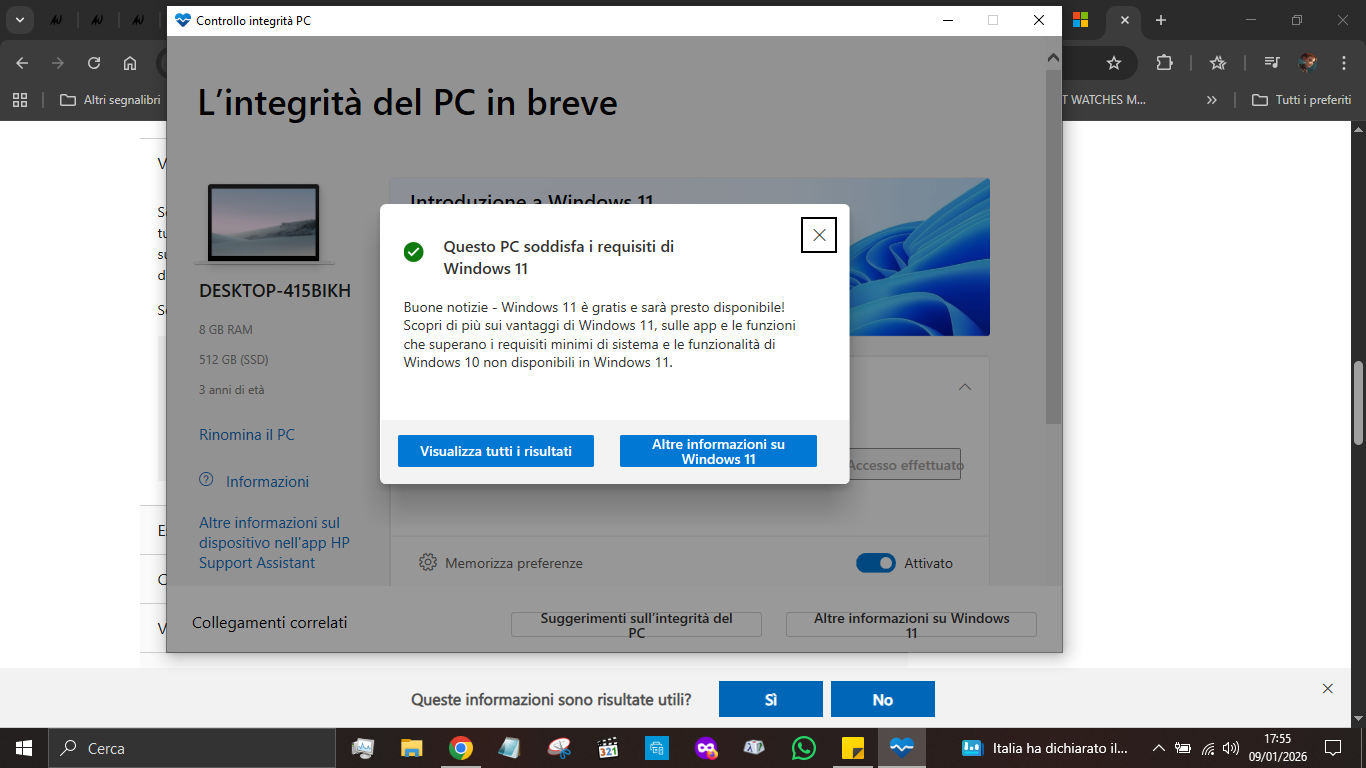The width and height of the screenshot is (1366, 768).
Task: Bookmark this page with star icon
Action: (x=1114, y=63)
